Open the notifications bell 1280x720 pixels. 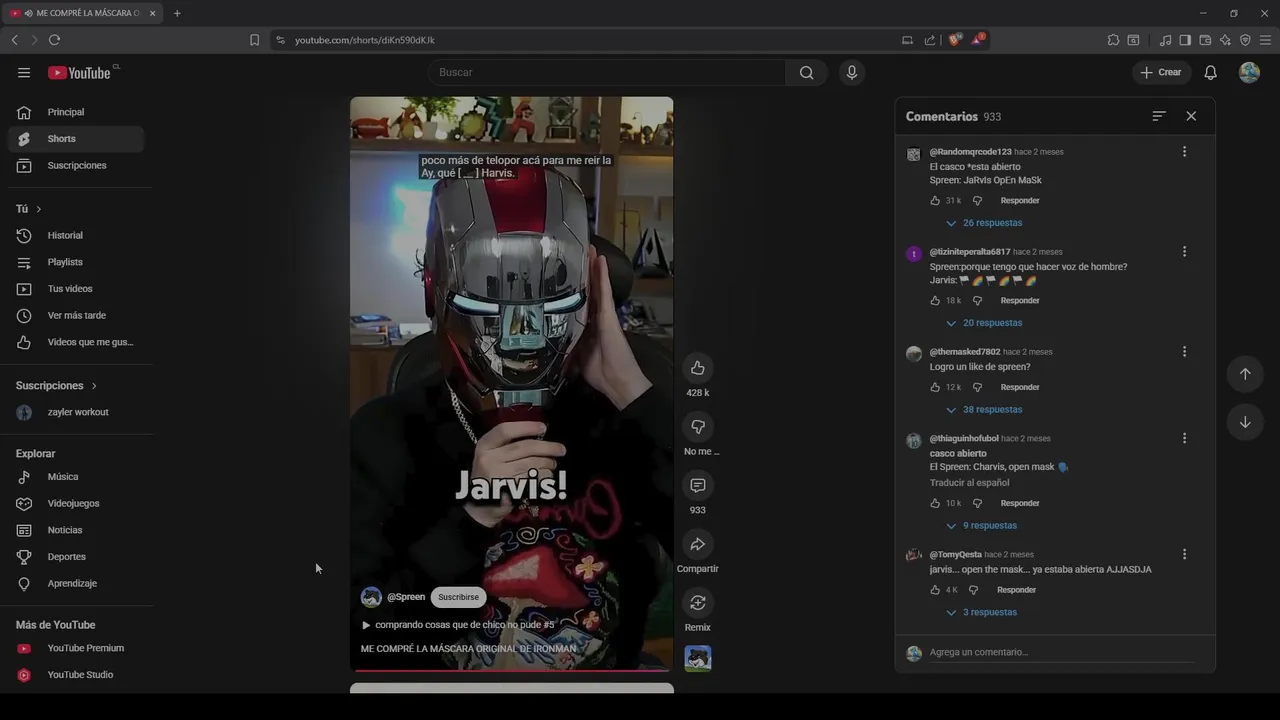(x=1210, y=72)
